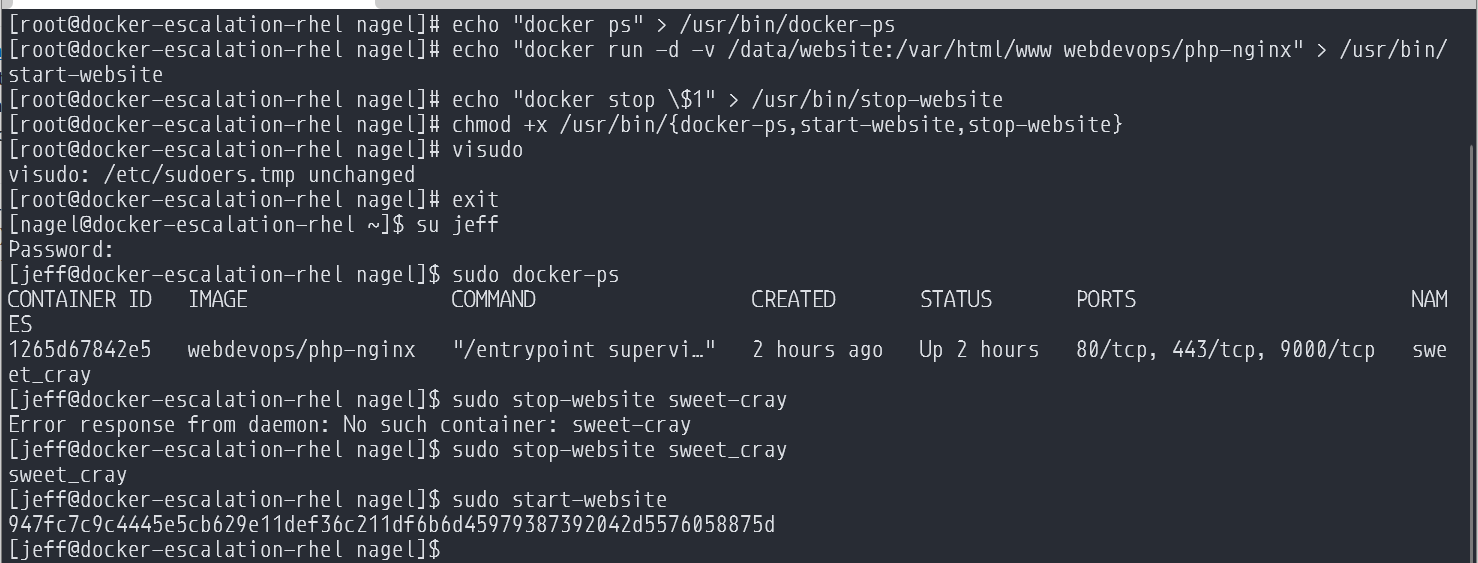Click the "visudo: /etc/sudoers.tmp unchanged" message
The image size is (1478, 563).
(x=211, y=175)
